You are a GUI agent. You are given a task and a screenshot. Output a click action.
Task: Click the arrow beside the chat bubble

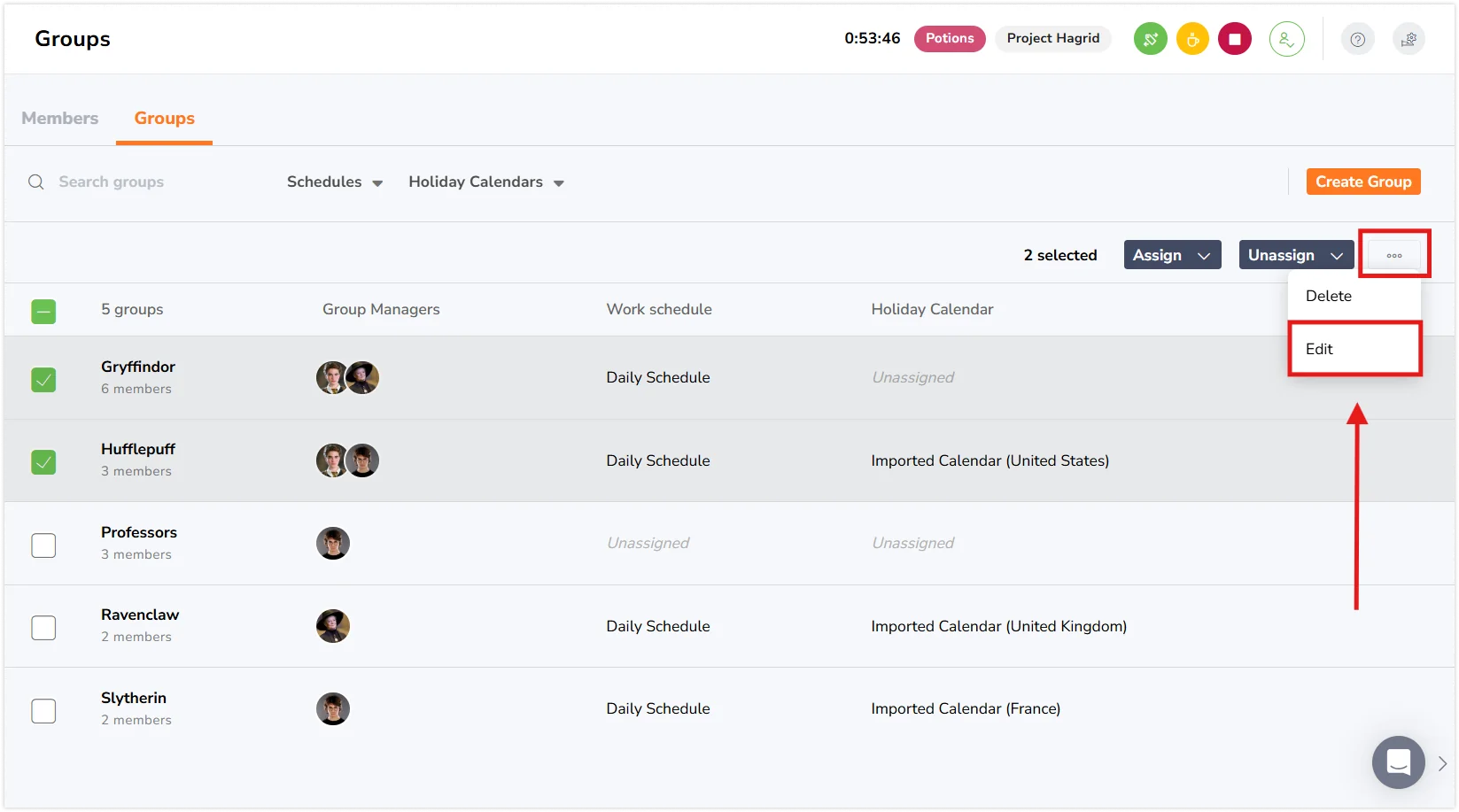click(1442, 763)
